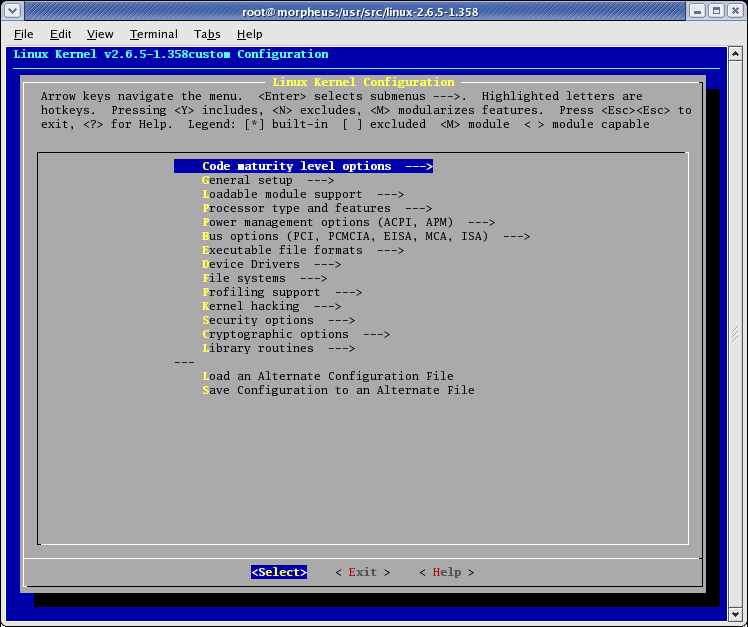
Task: Click the terminal vertical scrollbar
Action: pyautogui.click(x=739, y=330)
